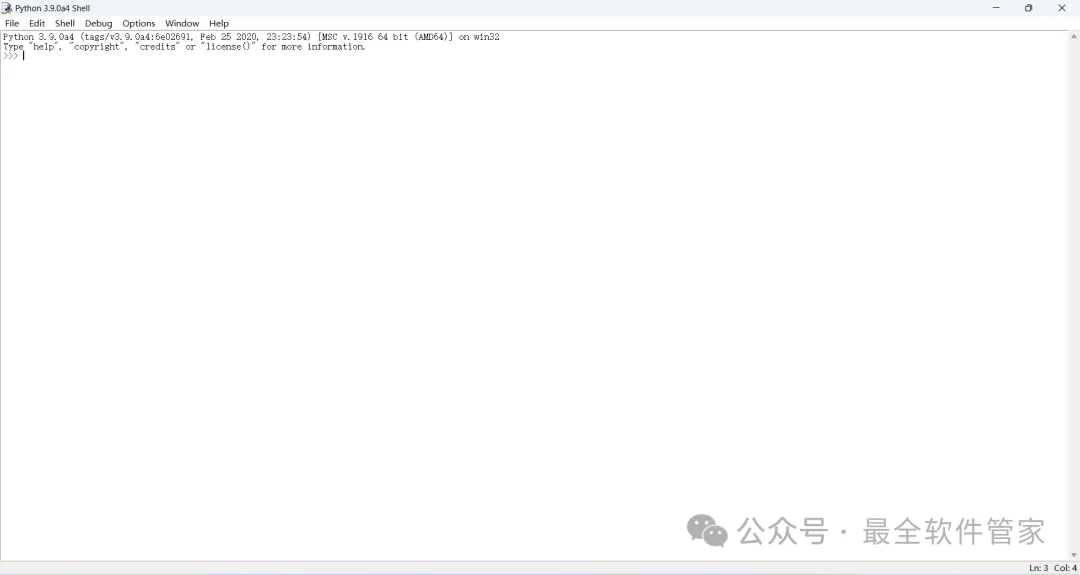Open the Options menu
Image resolution: width=1080 pixels, height=575 pixels.
pyautogui.click(x=138, y=23)
